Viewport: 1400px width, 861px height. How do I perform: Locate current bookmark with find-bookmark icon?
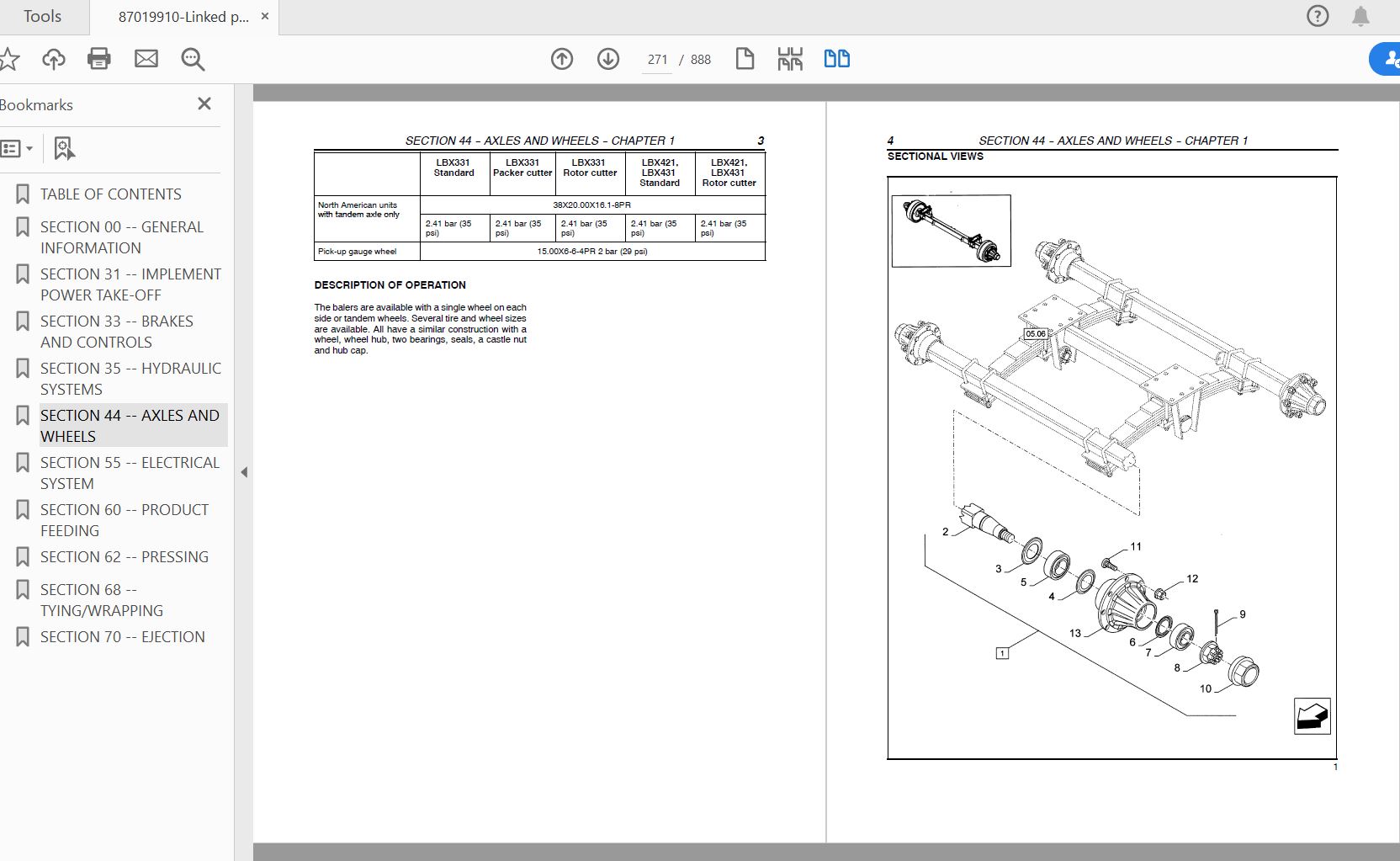tap(64, 148)
